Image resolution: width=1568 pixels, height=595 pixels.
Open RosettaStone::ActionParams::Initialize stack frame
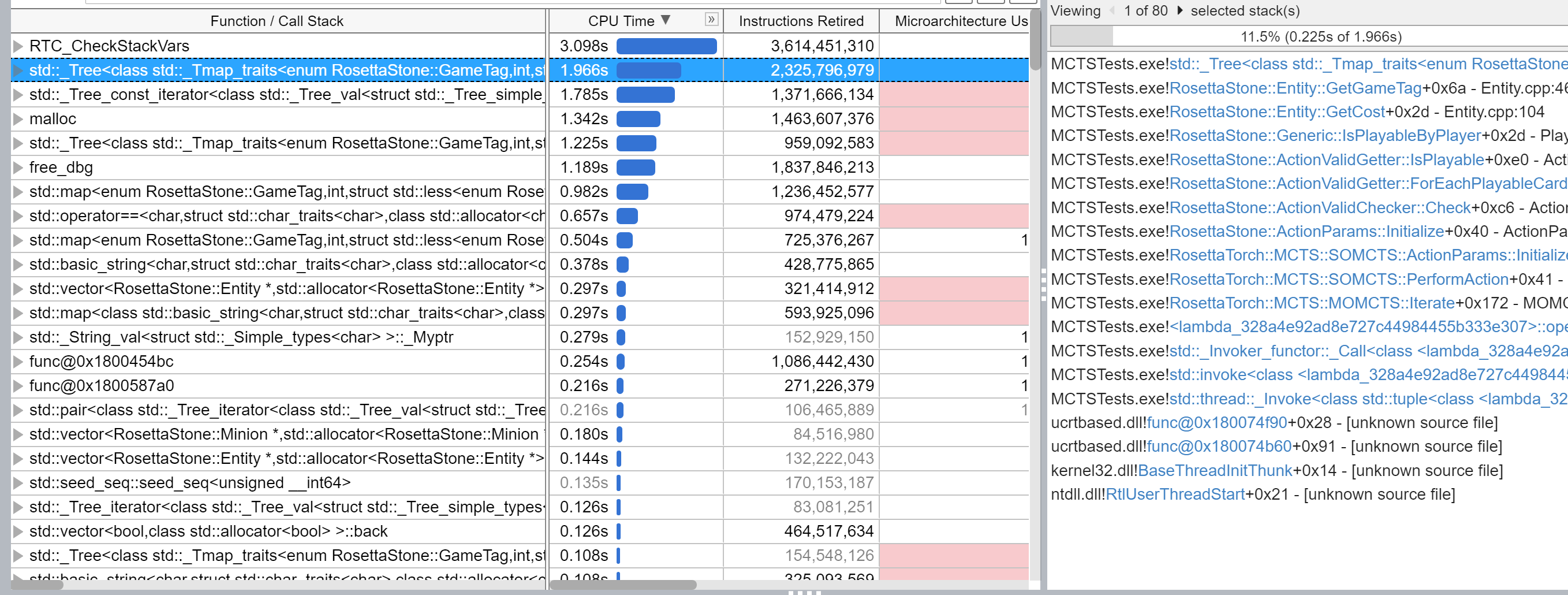click(1307, 232)
